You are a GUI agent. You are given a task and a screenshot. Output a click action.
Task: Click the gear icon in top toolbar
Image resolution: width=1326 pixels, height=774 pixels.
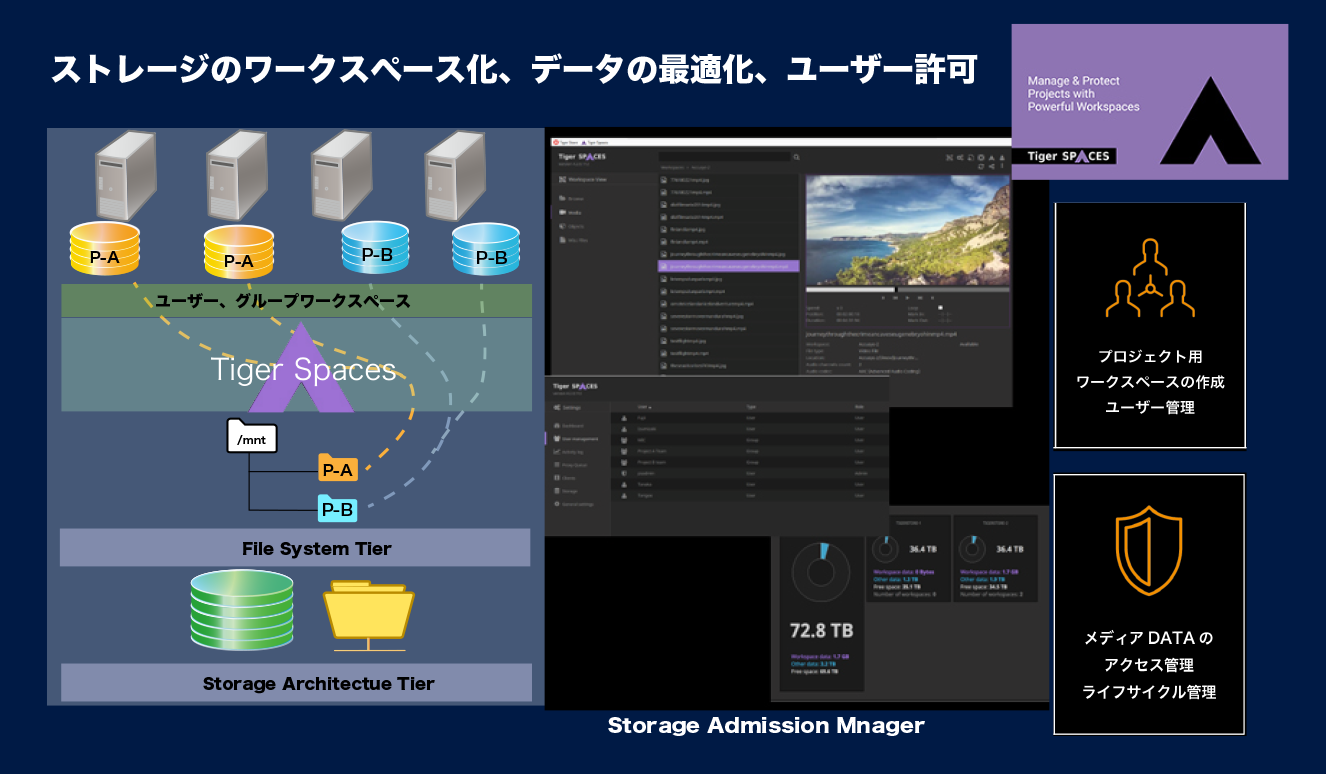click(979, 157)
